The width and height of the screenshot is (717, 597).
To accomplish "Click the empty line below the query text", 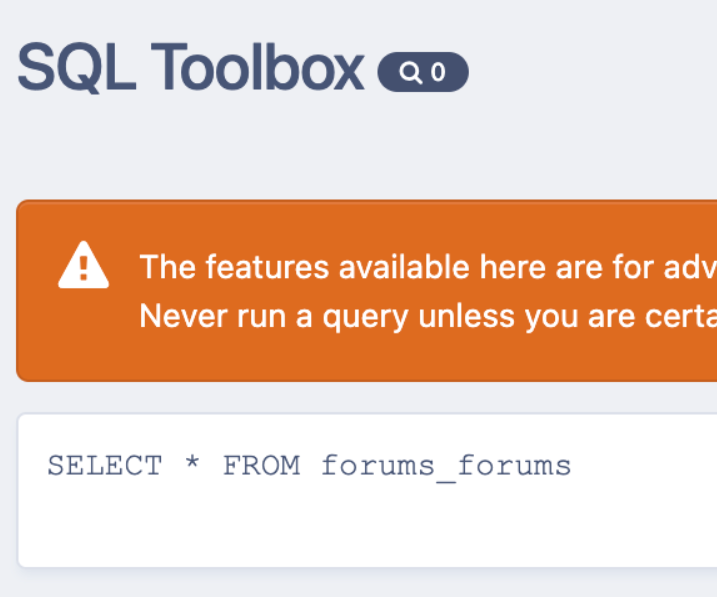I will [367, 526].
